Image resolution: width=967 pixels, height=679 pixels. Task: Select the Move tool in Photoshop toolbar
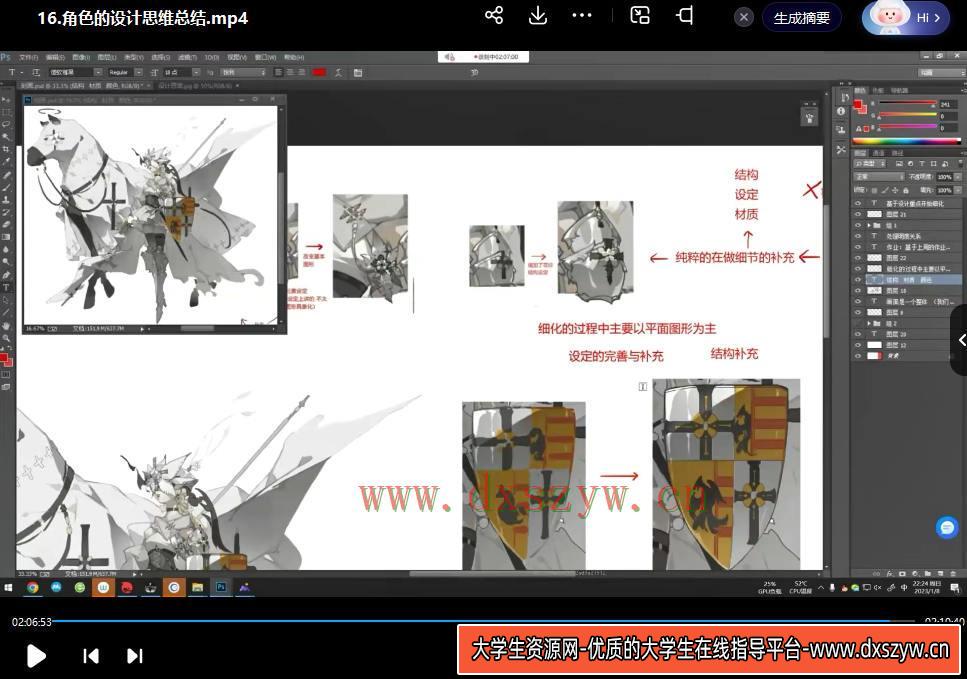[x=6, y=99]
